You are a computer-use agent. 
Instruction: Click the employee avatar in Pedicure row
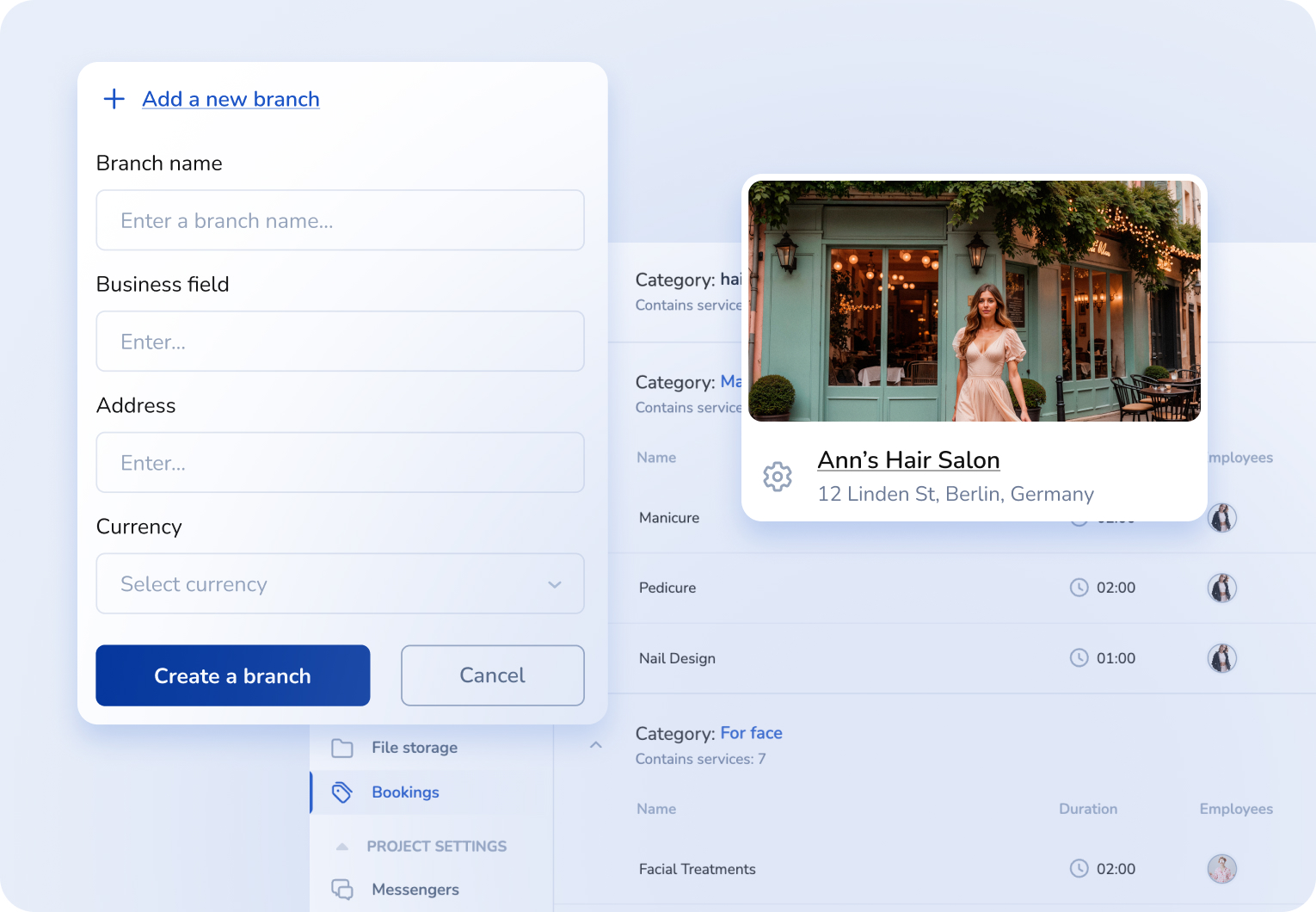(x=1221, y=588)
